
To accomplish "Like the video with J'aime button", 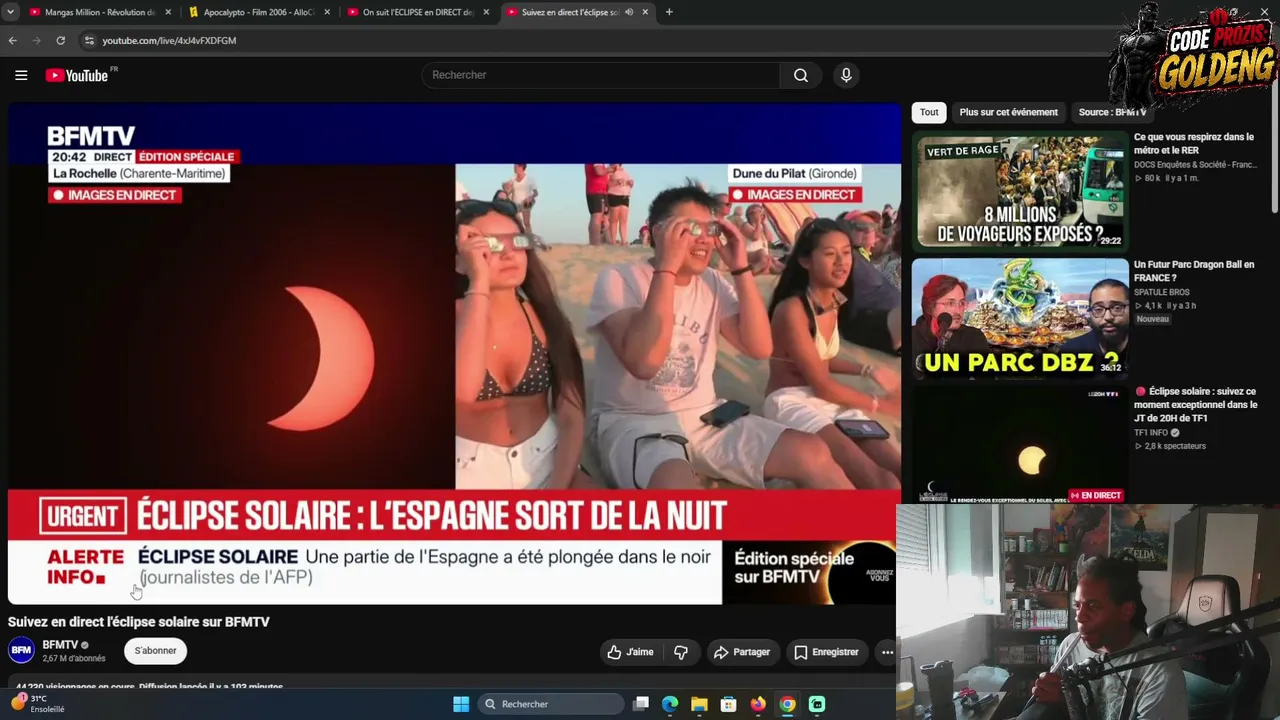I will (x=630, y=652).
